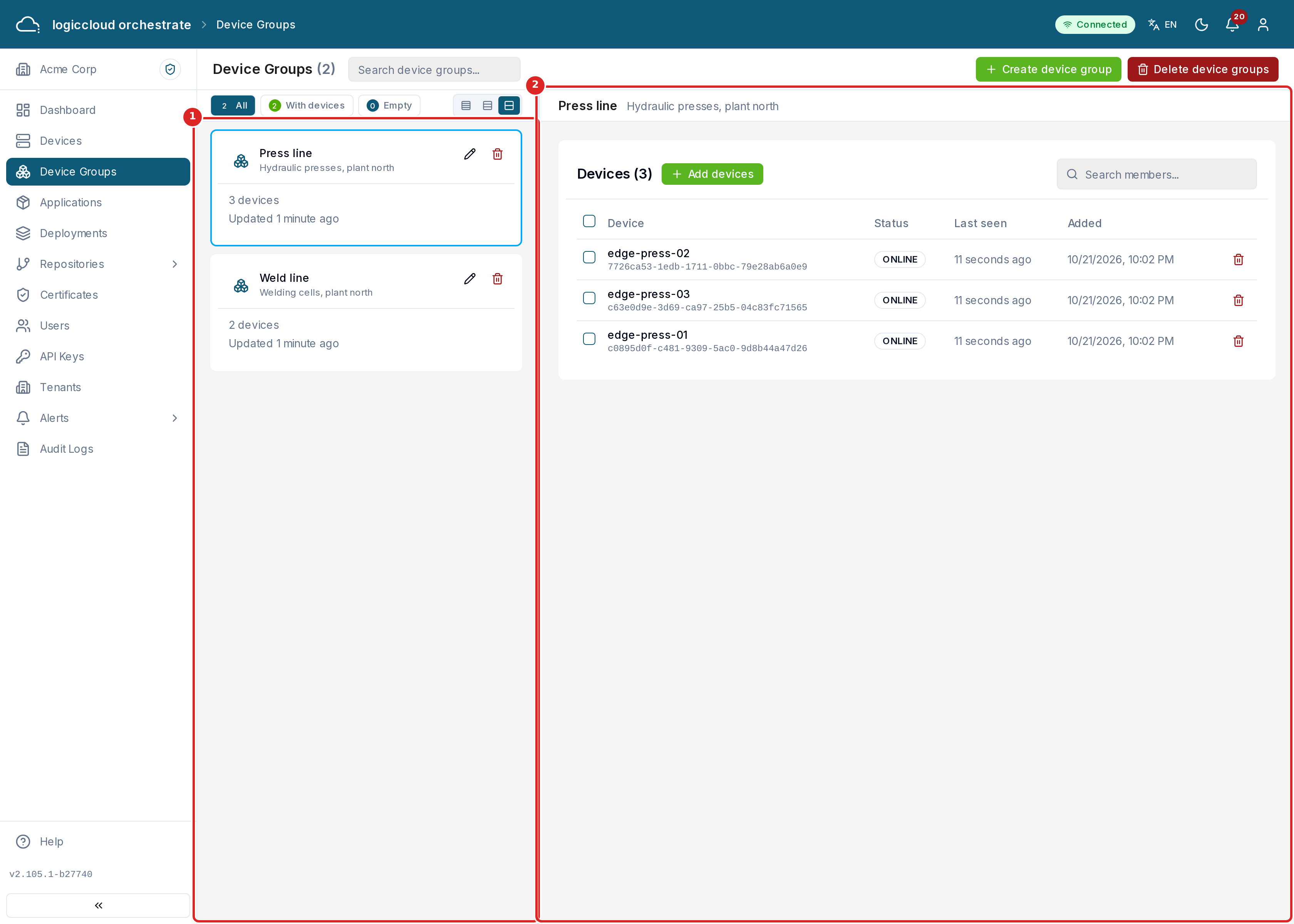Select the large card view layout icon
The height and width of the screenshot is (924, 1294).
coord(509,105)
